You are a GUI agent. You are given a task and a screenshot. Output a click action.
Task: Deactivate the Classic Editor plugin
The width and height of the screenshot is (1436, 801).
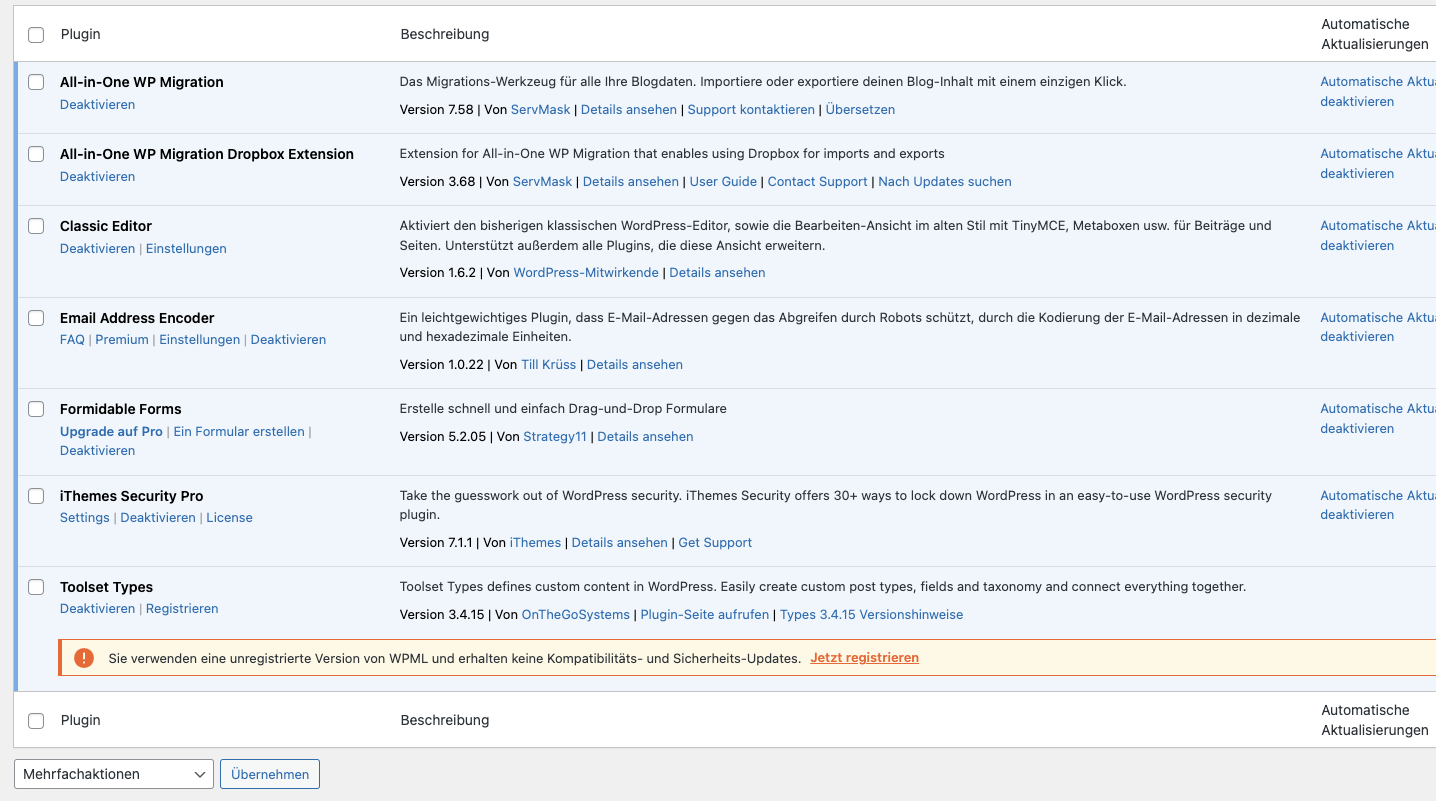[97, 248]
